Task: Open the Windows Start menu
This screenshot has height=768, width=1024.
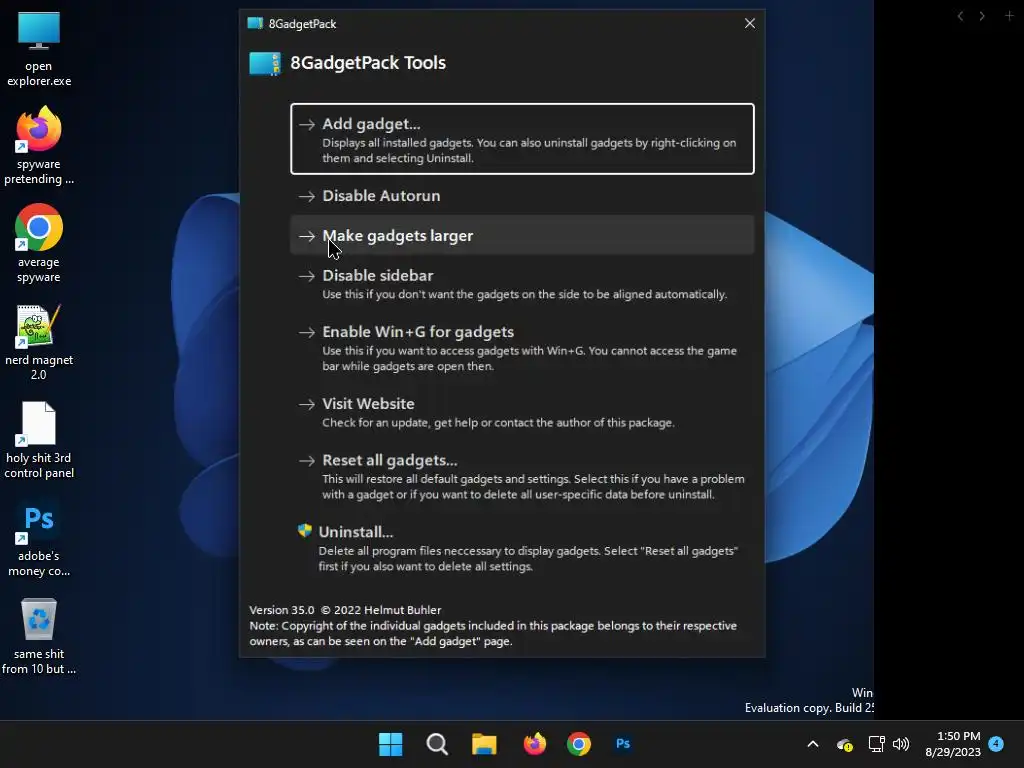Action: [x=391, y=744]
